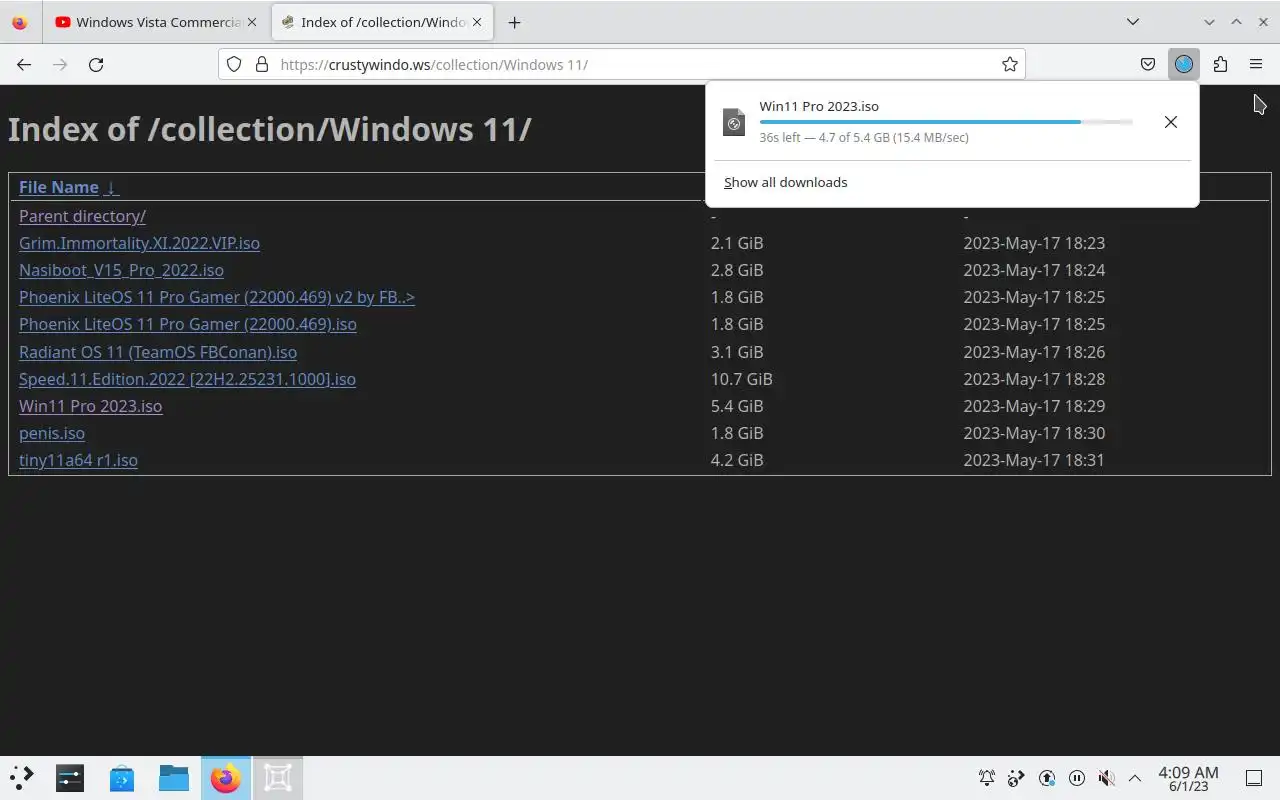This screenshot has height=800, width=1280.
Task: Click the padlock site security icon
Action: point(262,64)
